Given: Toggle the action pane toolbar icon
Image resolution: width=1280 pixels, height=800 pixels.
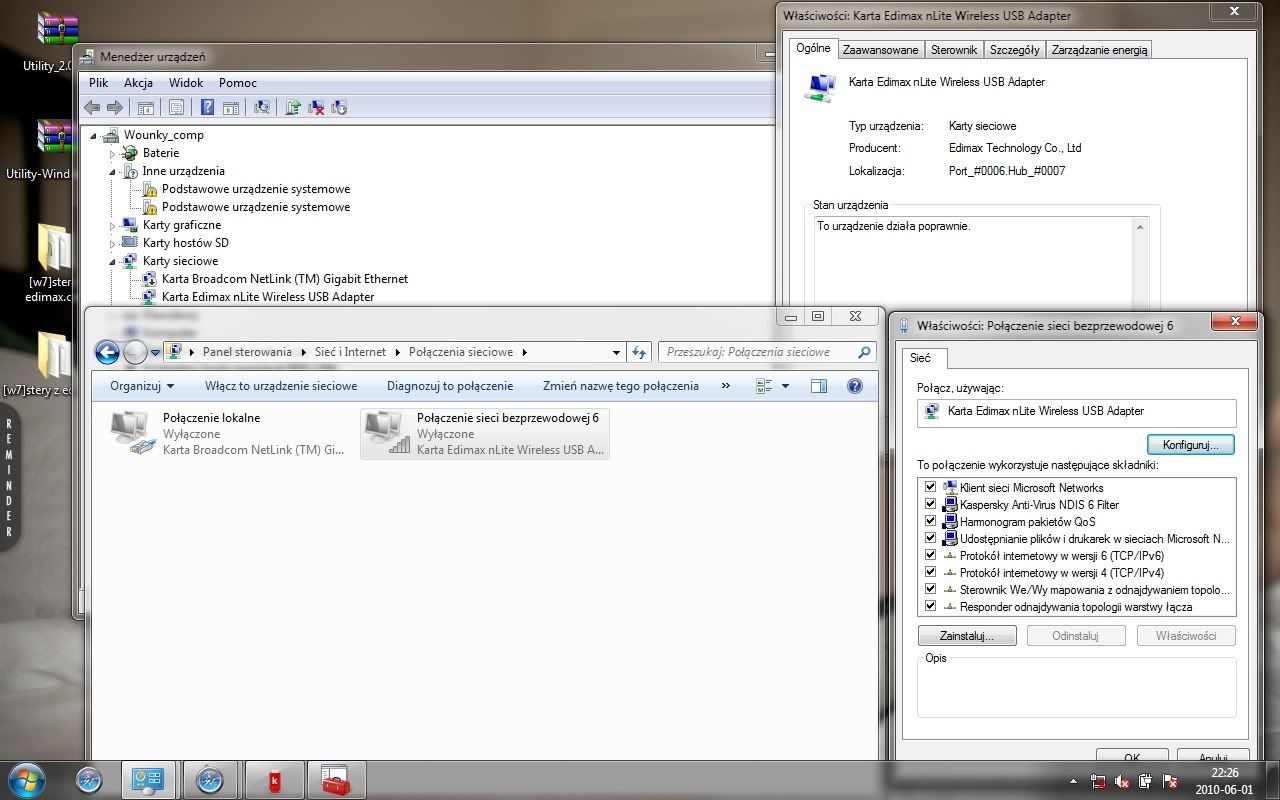Looking at the screenshot, I should (231, 107).
